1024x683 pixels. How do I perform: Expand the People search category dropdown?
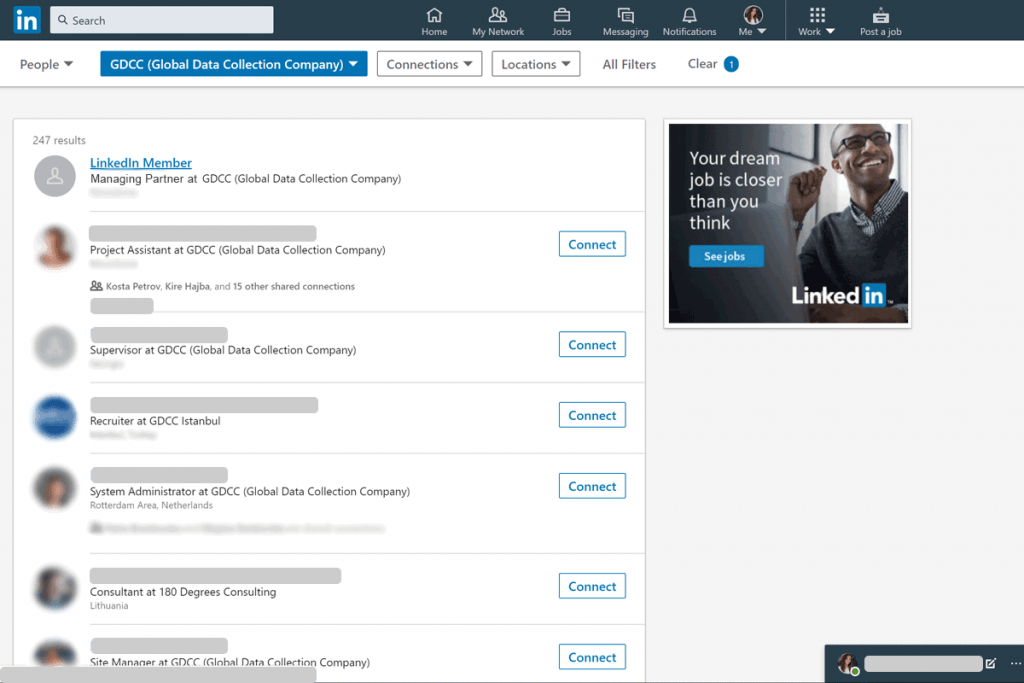(46, 63)
